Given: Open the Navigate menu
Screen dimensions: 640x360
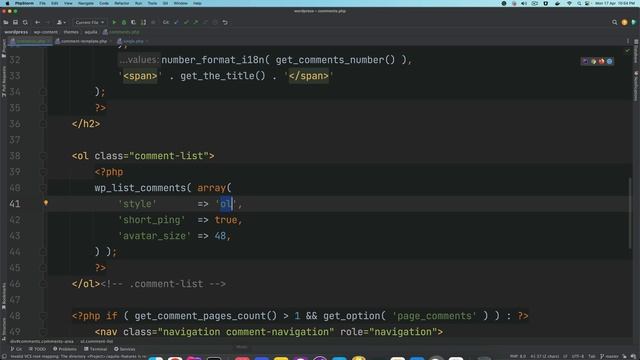Looking at the screenshot, I should click(86, 3).
